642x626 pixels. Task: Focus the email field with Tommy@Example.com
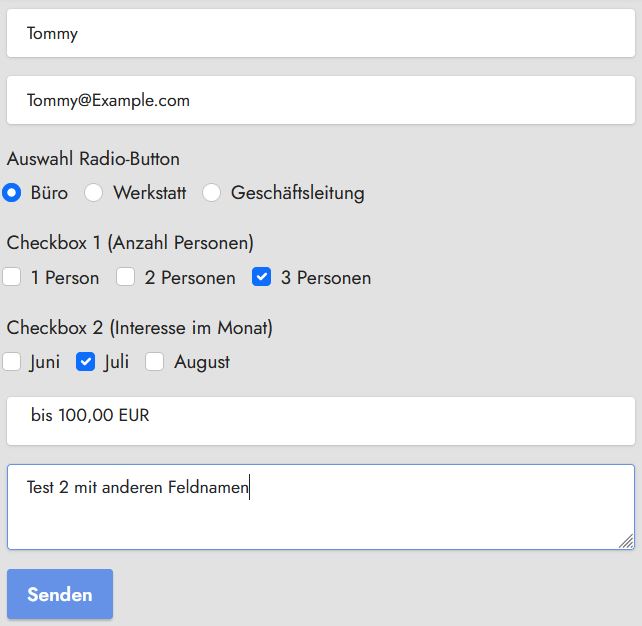320,101
